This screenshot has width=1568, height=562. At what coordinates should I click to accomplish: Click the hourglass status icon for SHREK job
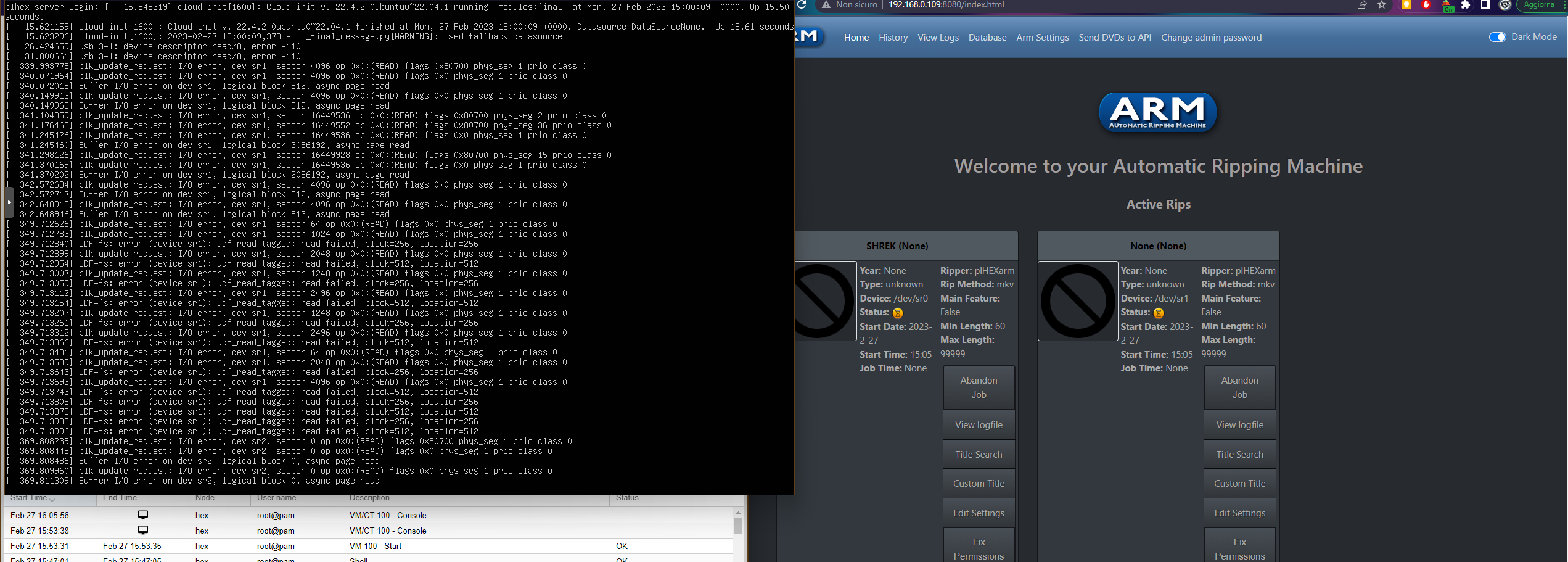coord(898,313)
